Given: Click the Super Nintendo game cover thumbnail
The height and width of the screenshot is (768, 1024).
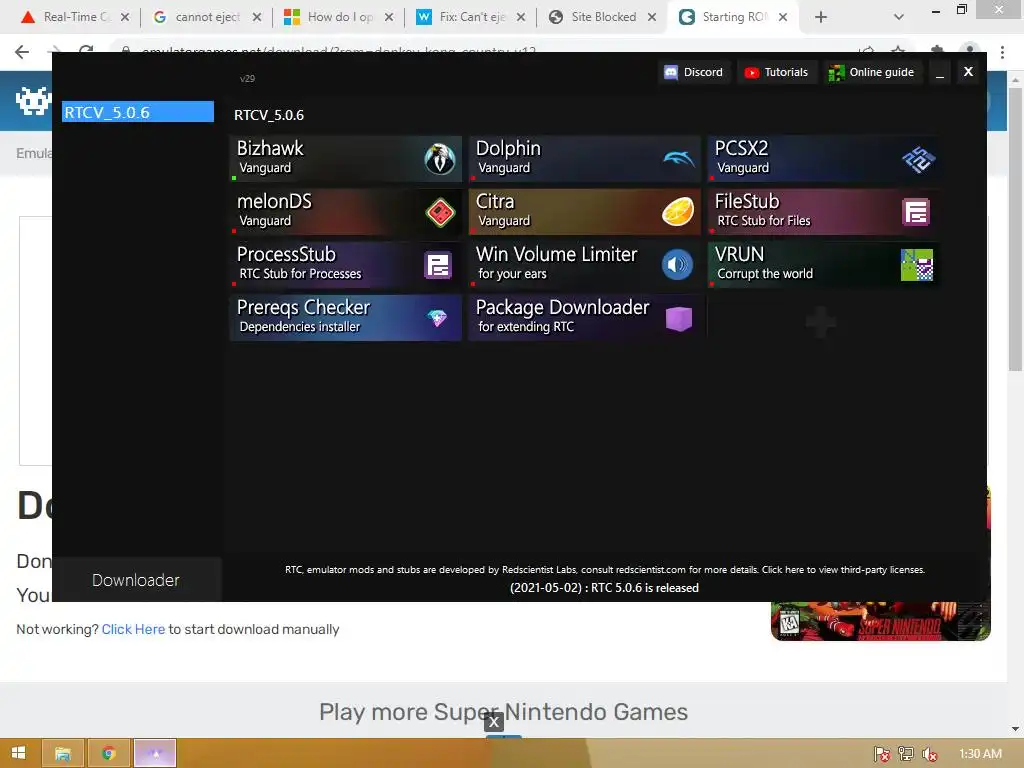Looking at the screenshot, I should [x=880, y=620].
